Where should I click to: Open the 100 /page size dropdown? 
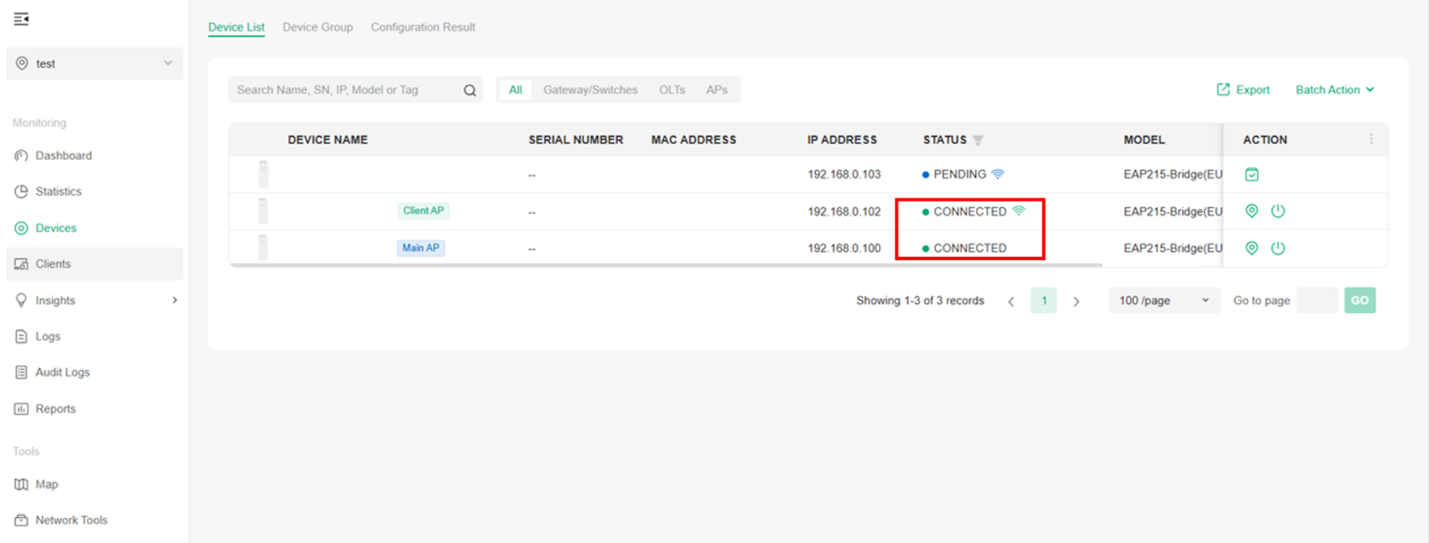point(1163,300)
